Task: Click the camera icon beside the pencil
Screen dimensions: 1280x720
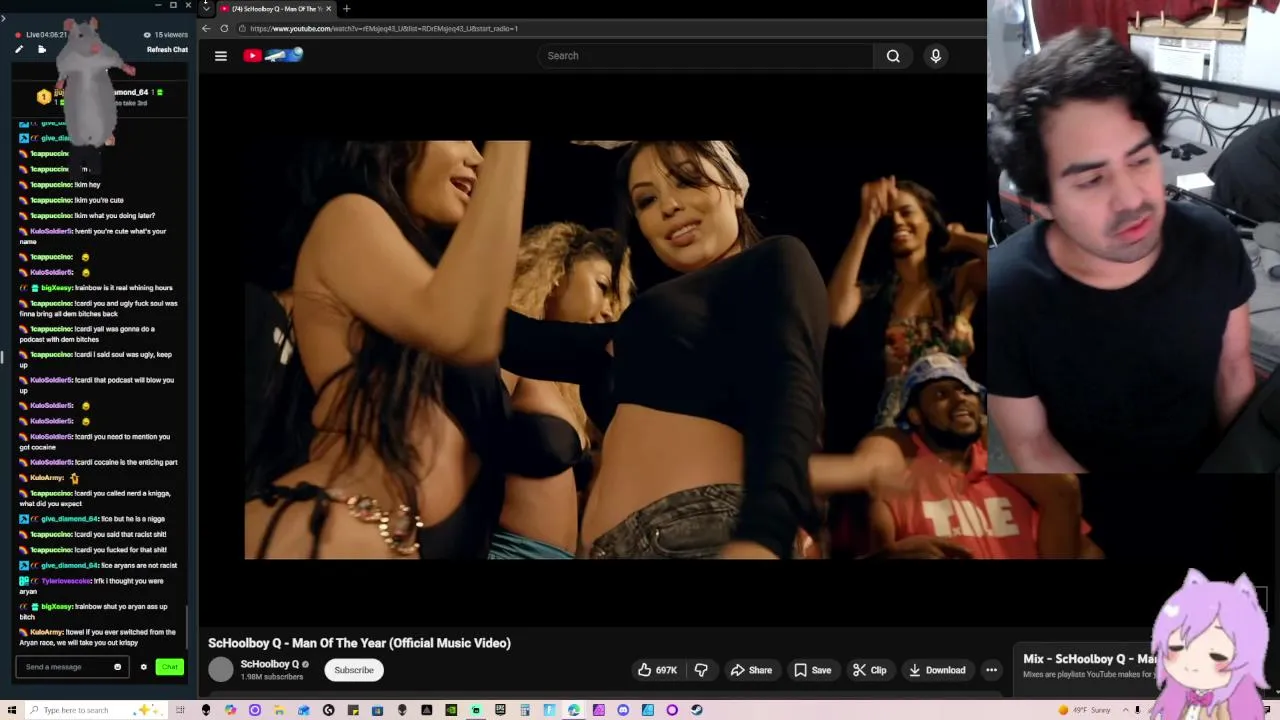Action: pos(42,49)
